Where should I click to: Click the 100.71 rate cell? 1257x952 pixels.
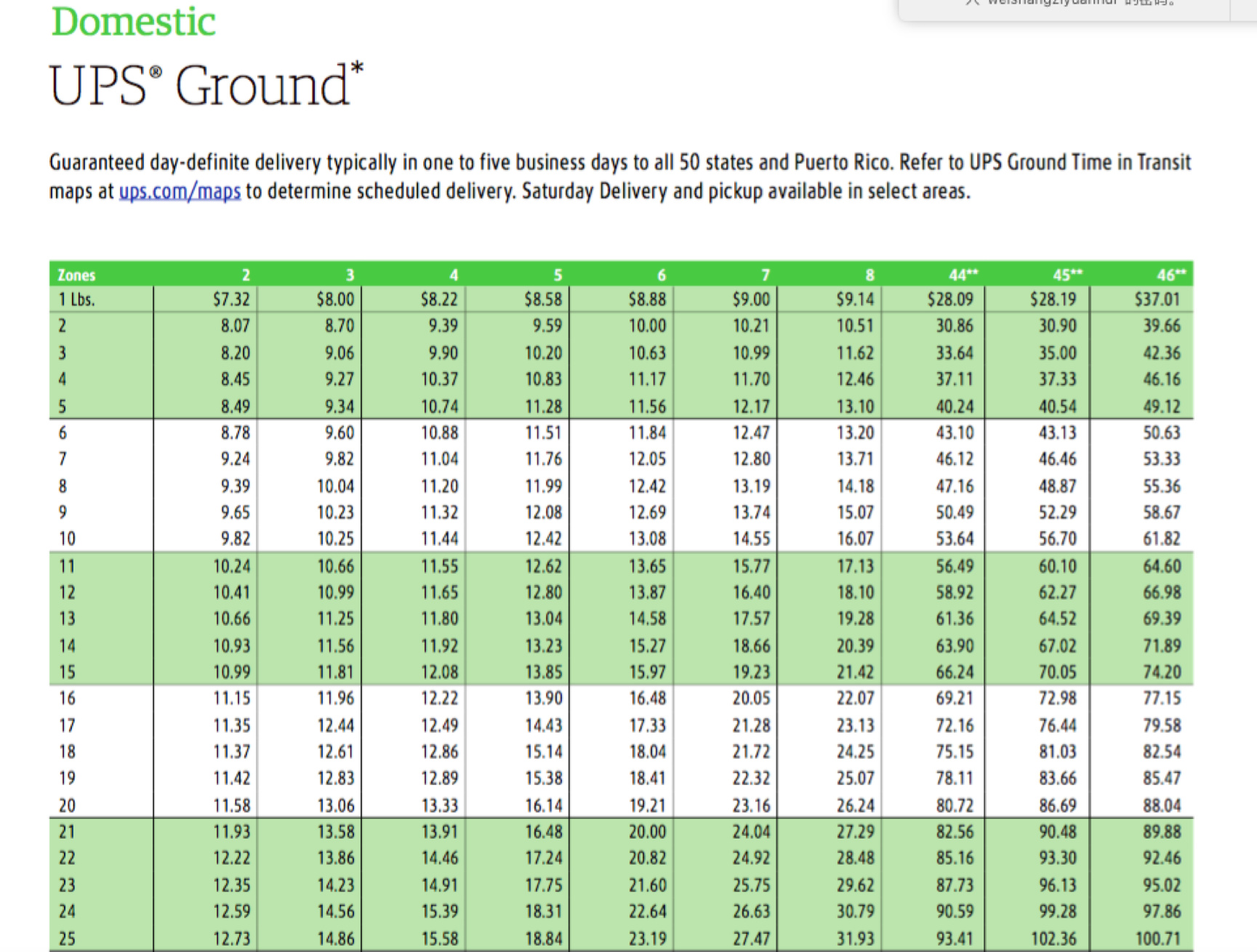[1157, 938]
